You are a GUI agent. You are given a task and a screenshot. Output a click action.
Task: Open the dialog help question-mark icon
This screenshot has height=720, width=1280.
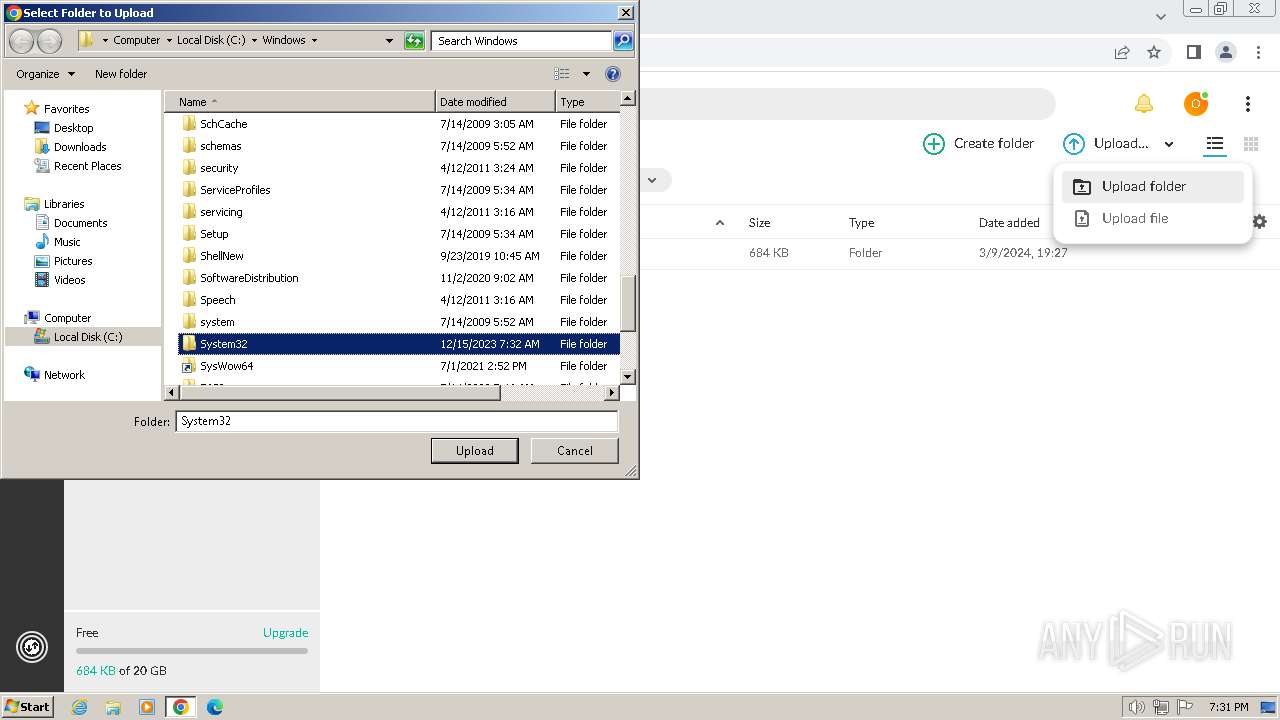tap(613, 74)
